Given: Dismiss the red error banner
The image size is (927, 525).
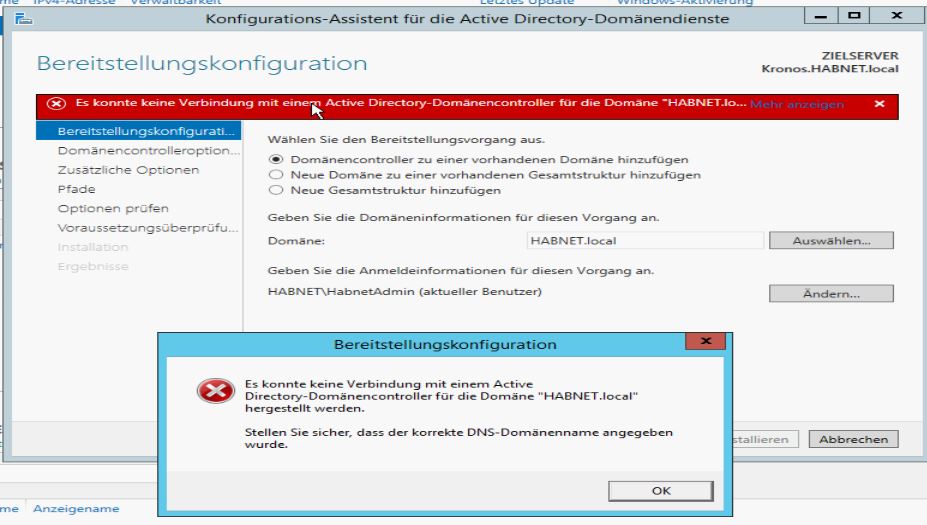Looking at the screenshot, I should click(880, 103).
